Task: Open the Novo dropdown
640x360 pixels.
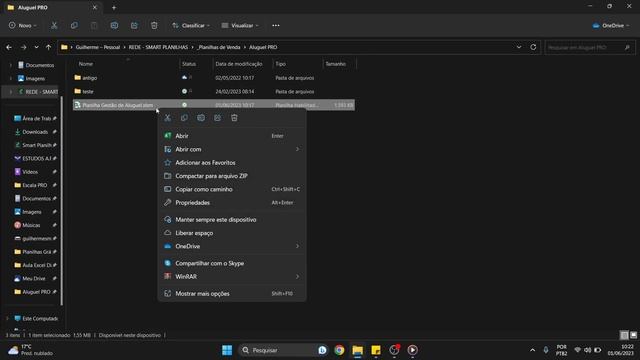Action: (x=23, y=25)
